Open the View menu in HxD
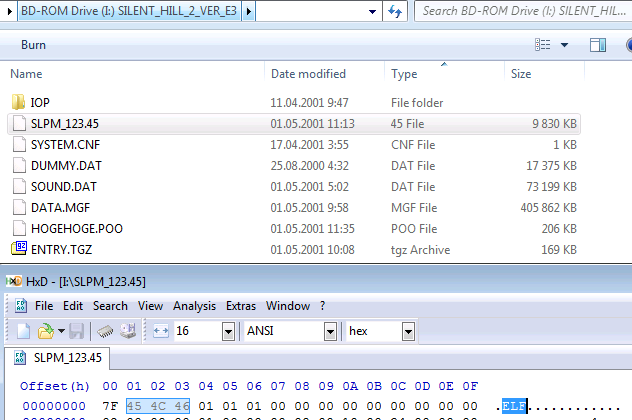The height and width of the screenshot is (420, 632). click(x=150, y=306)
